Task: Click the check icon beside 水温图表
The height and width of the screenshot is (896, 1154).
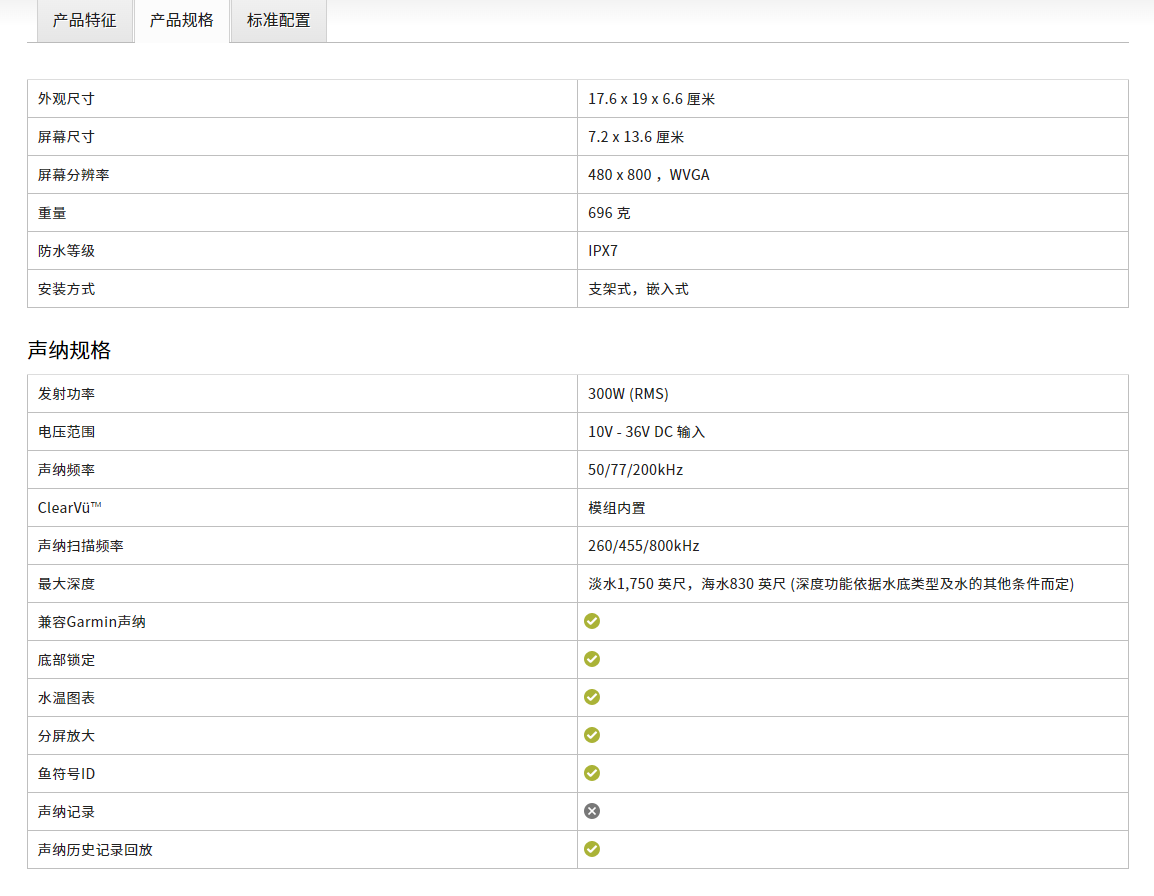Action: coord(592,697)
